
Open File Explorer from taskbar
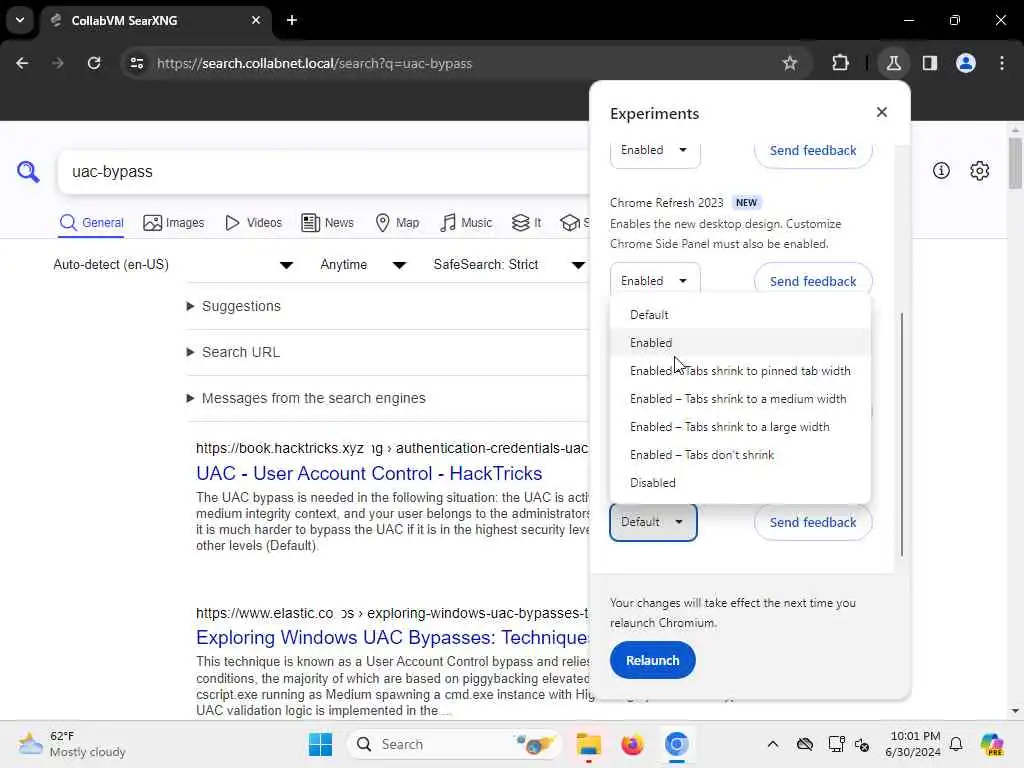588,744
